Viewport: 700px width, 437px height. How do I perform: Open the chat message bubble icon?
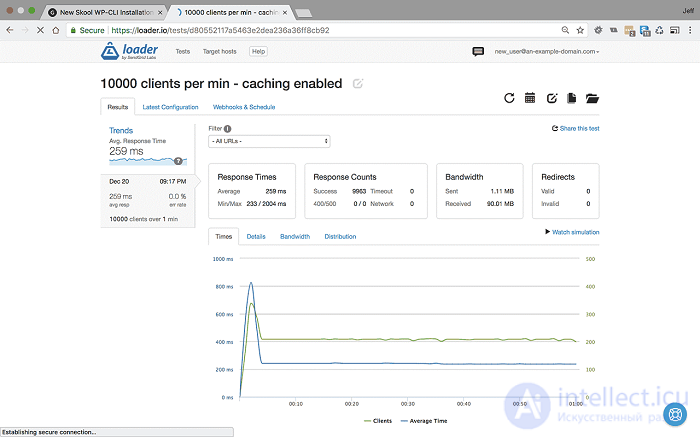pos(478,51)
